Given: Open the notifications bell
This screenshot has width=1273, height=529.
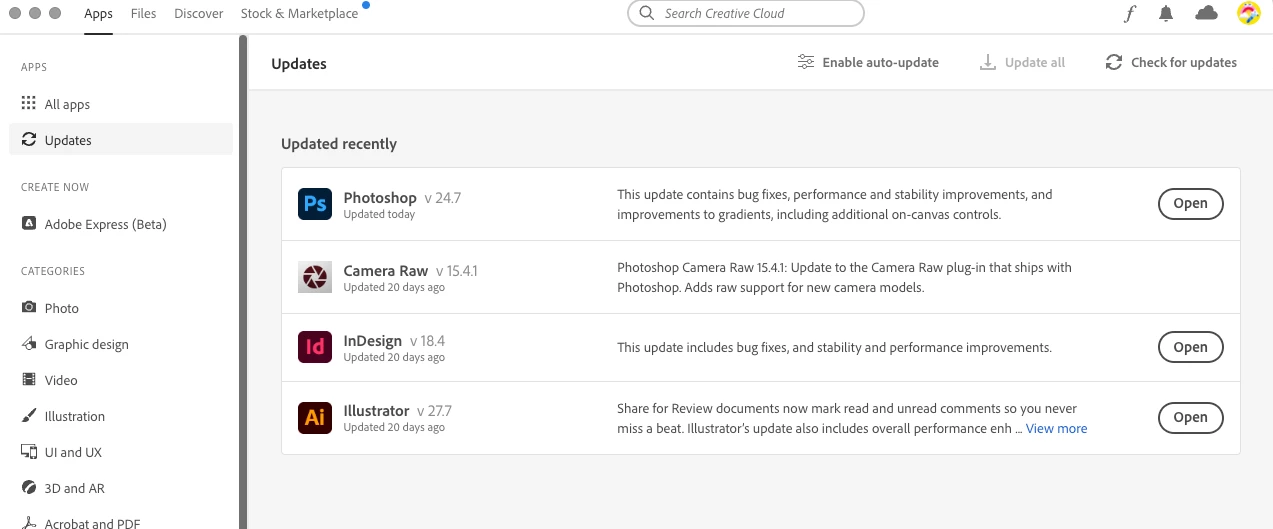Looking at the screenshot, I should (x=1166, y=14).
